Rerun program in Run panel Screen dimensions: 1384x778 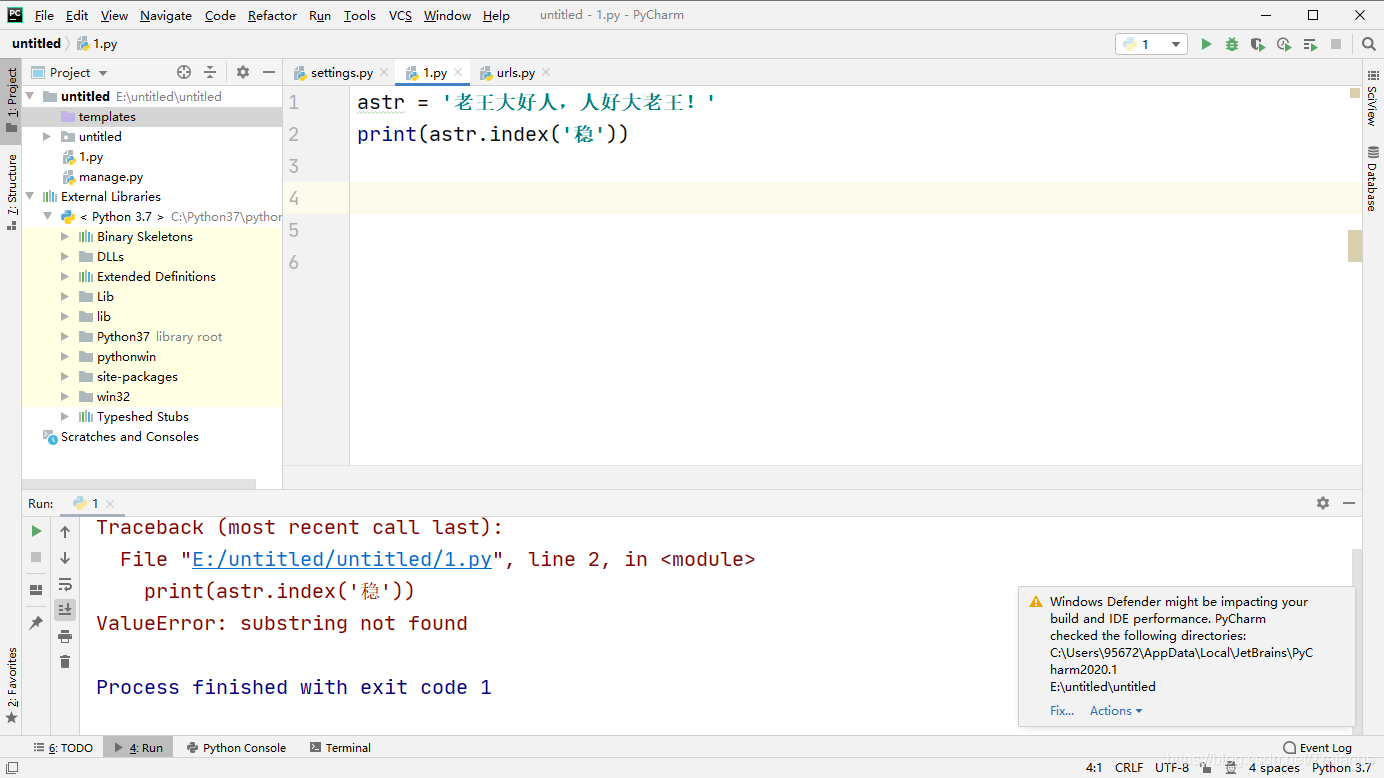pyautogui.click(x=37, y=531)
